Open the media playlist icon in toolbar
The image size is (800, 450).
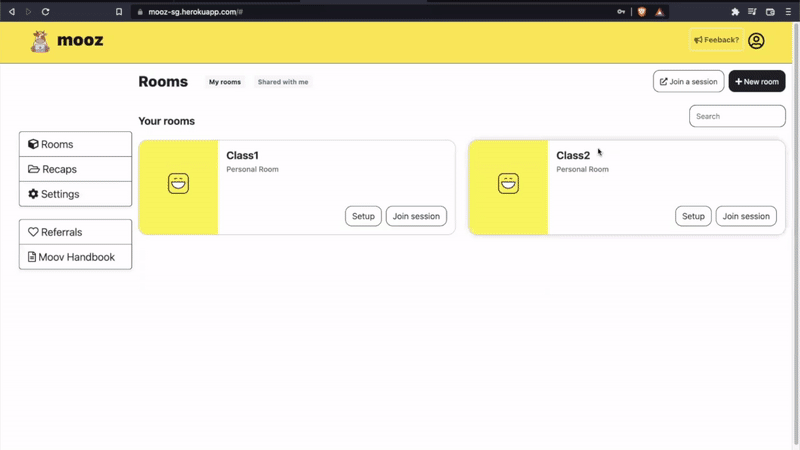(x=752, y=12)
